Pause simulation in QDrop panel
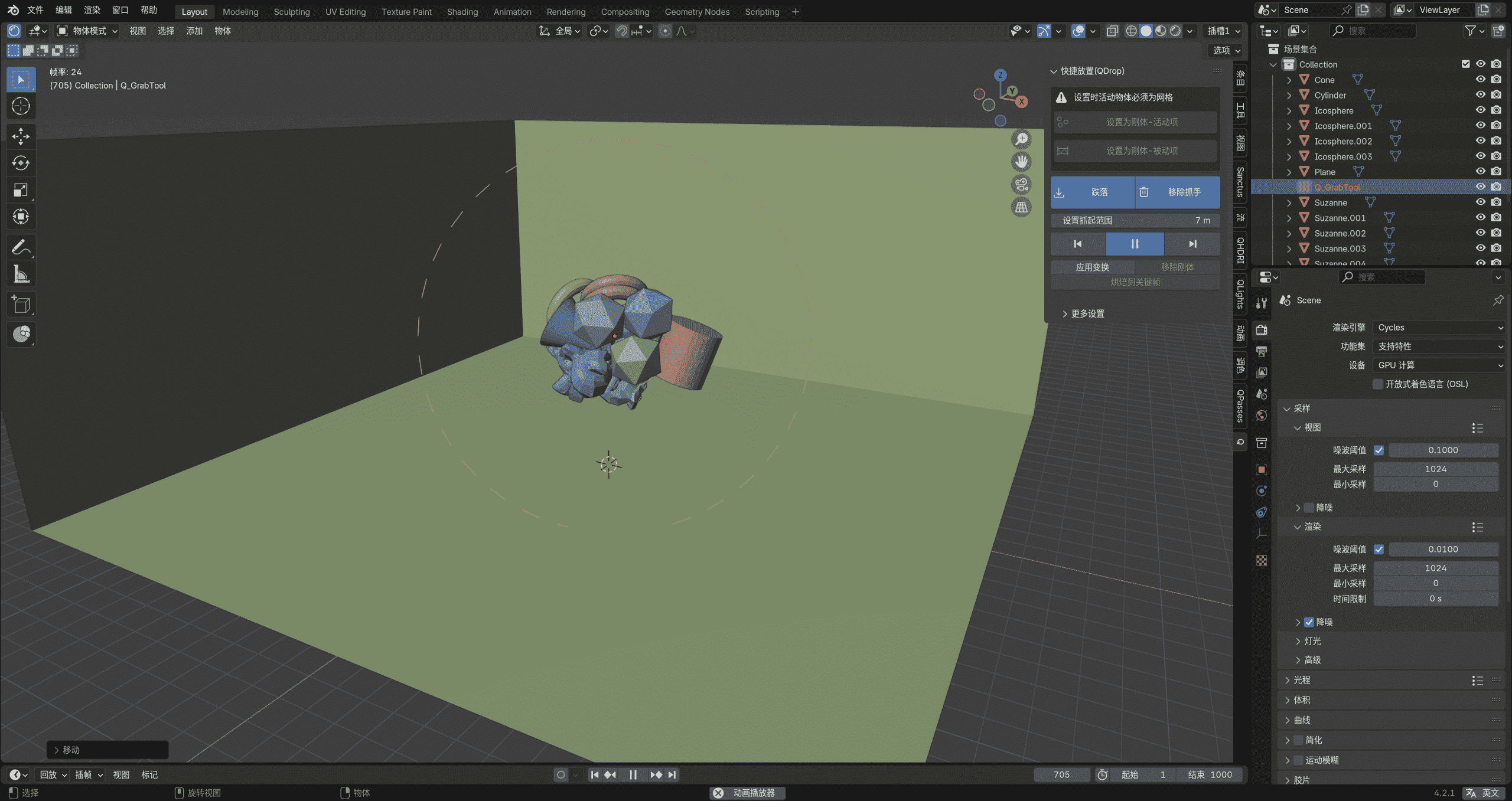The image size is (1512, 801). click(1135, 244)
